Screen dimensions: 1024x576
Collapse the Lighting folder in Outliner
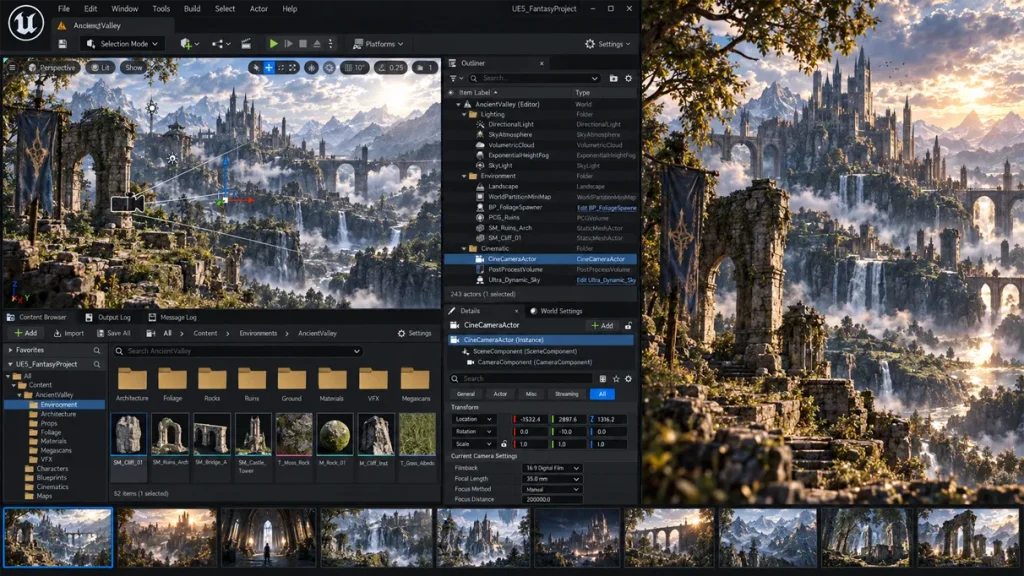click(464, 114)
